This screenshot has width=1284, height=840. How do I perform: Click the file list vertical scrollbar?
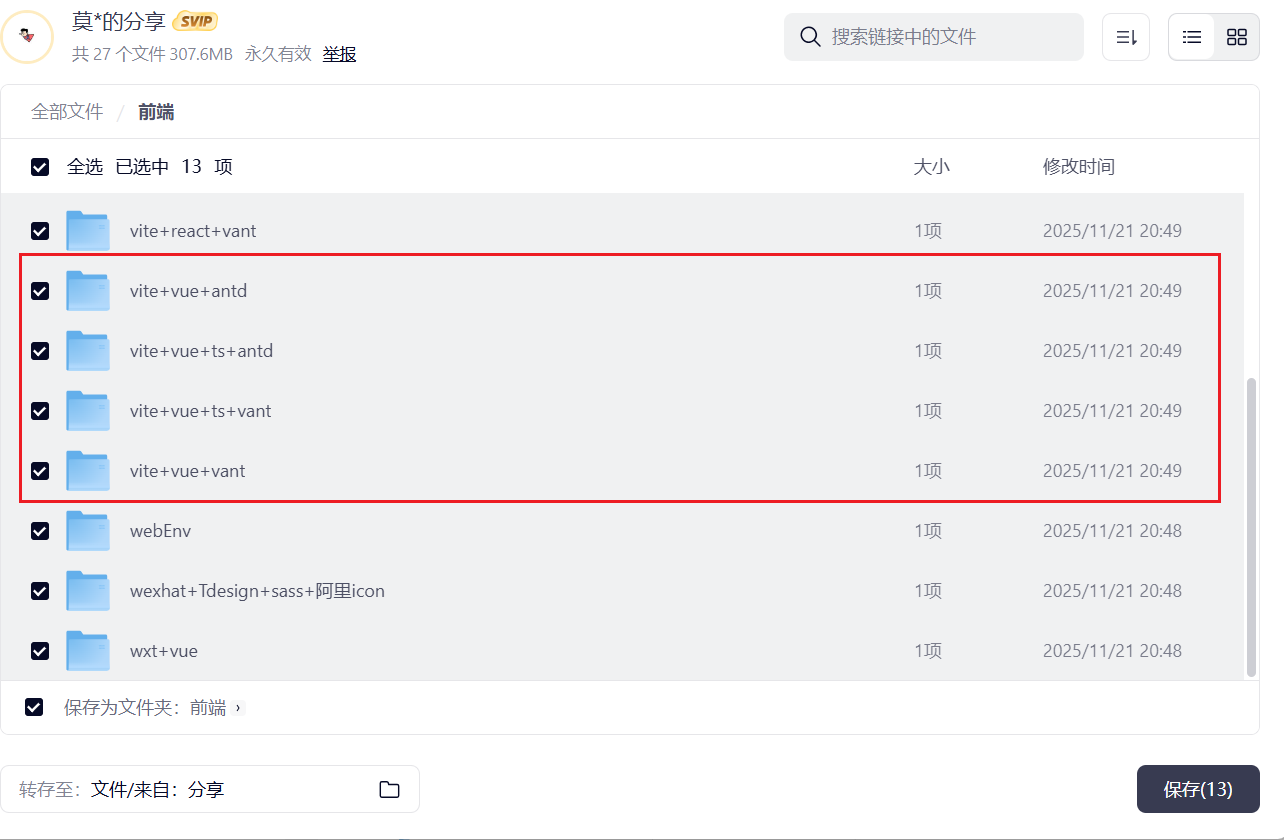pos(1251,527)
